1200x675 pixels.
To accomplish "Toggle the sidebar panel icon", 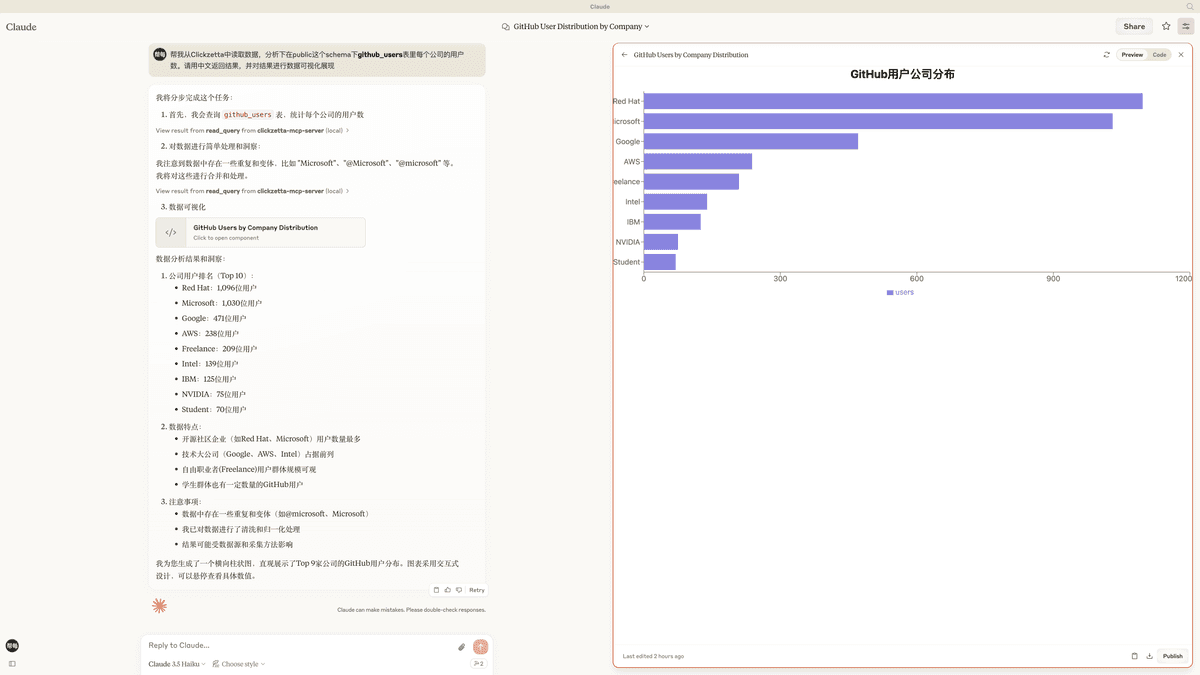I will click(12, 664).
